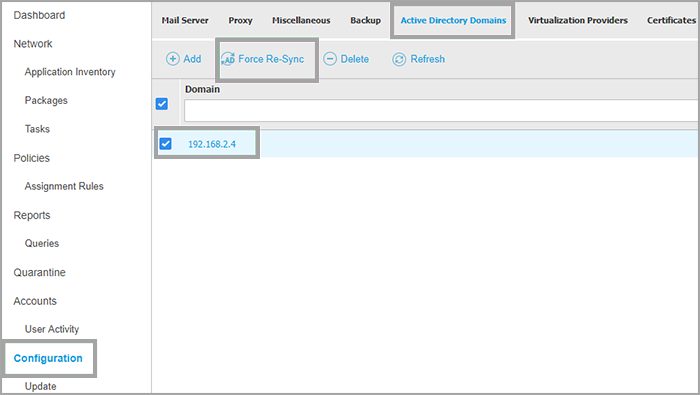Select Assignment Rules under Policies
Screen dimensions: 700x395
(64, 186)
